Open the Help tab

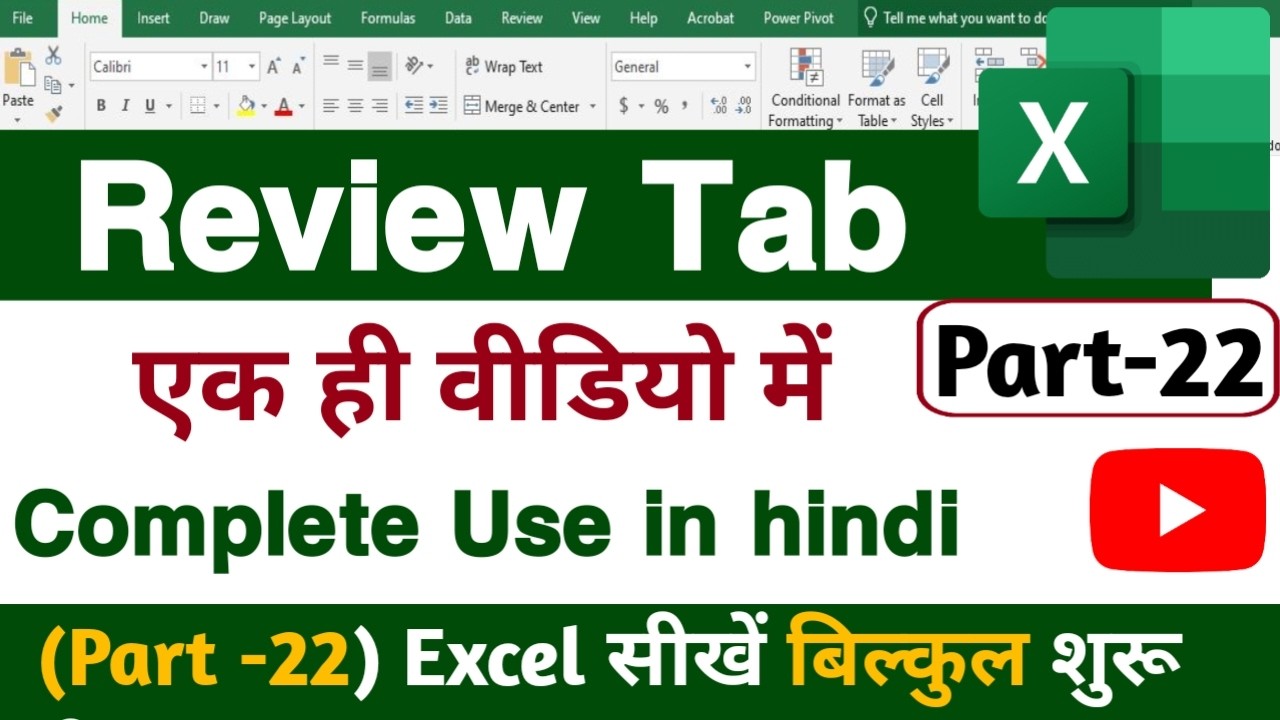tap(644, 18)
